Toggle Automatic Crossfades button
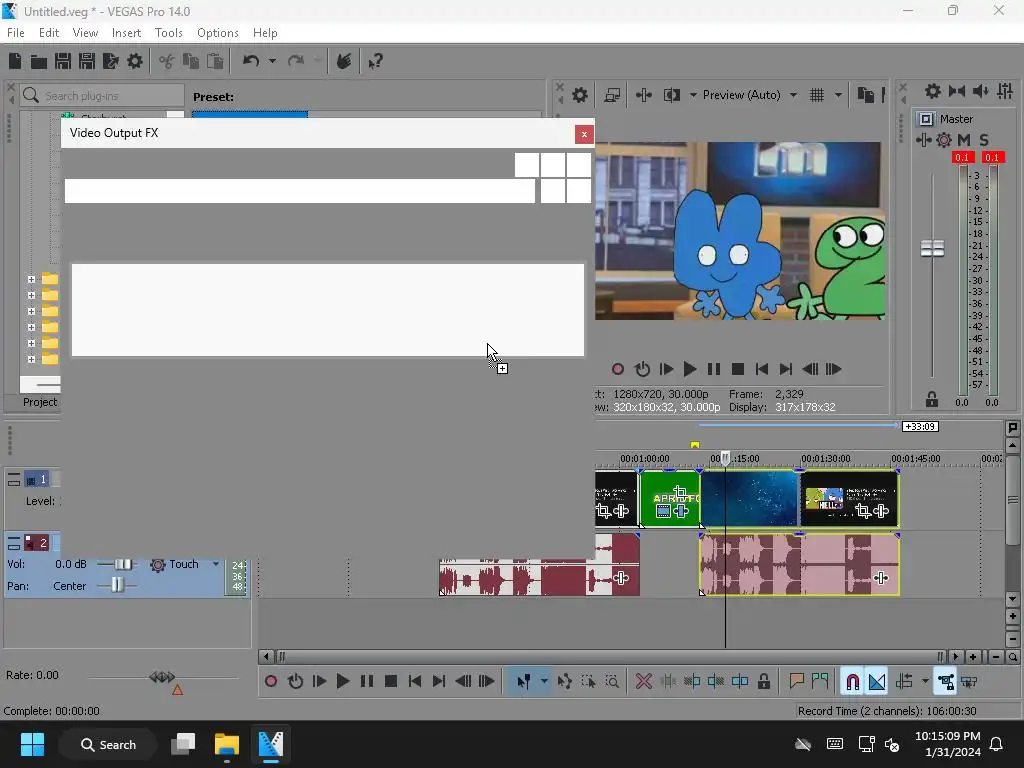This screenshot has width=1024, height=768. point(877,682)
